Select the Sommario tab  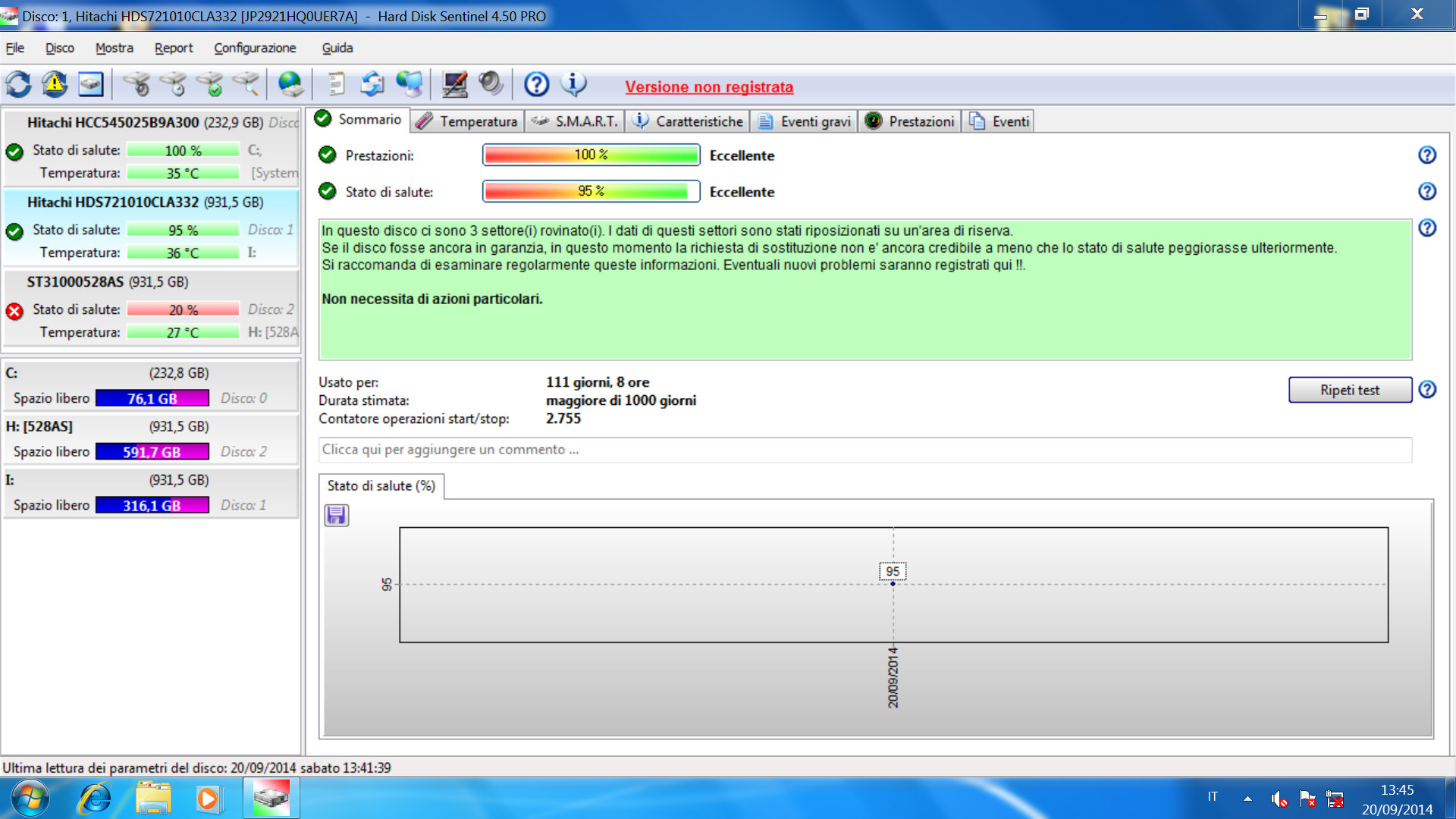(x=359, y=120)
